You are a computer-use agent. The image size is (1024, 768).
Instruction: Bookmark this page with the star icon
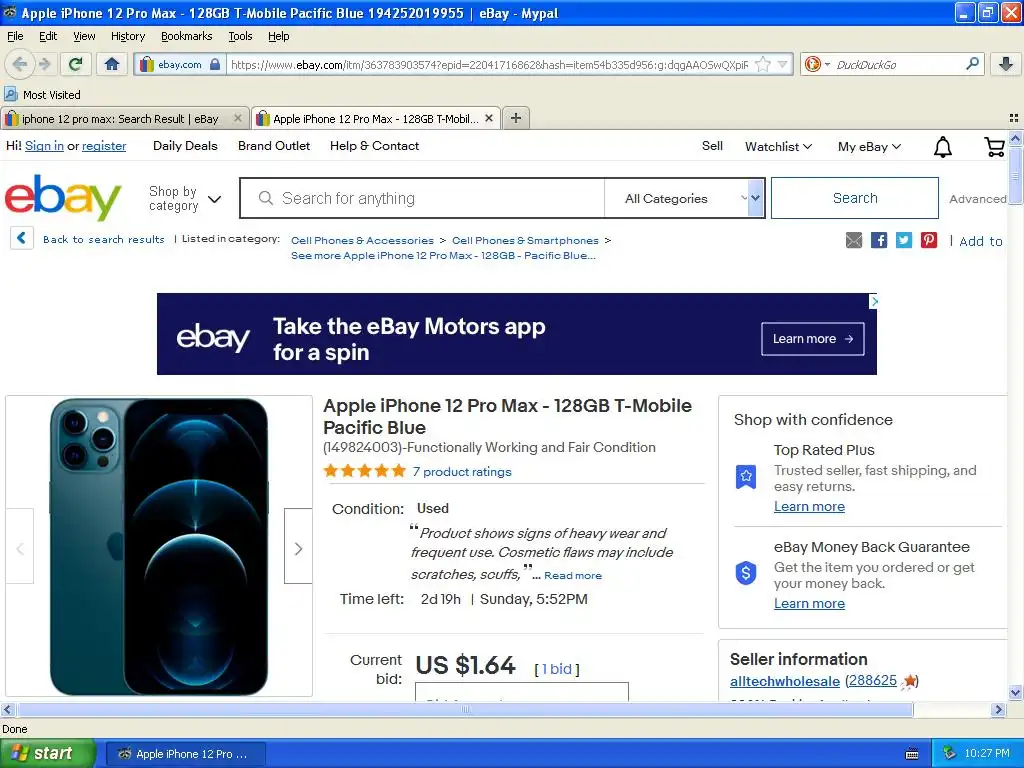pyautogui.click(x=762, y=64)
